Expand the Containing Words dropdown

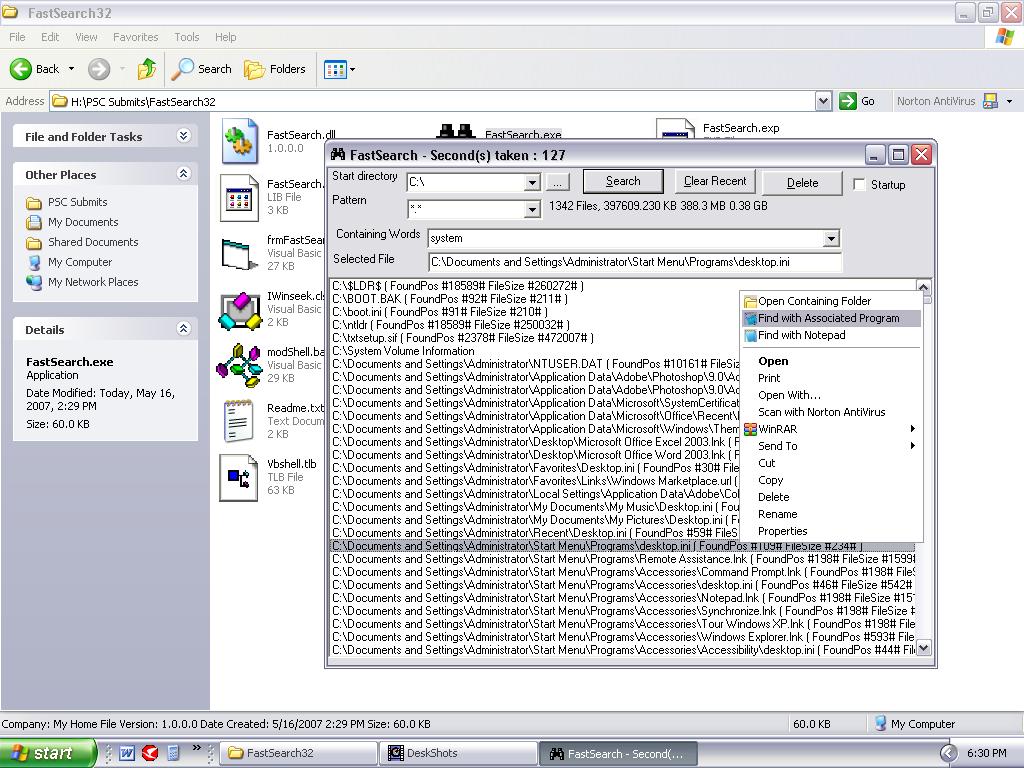click(830, 239)
